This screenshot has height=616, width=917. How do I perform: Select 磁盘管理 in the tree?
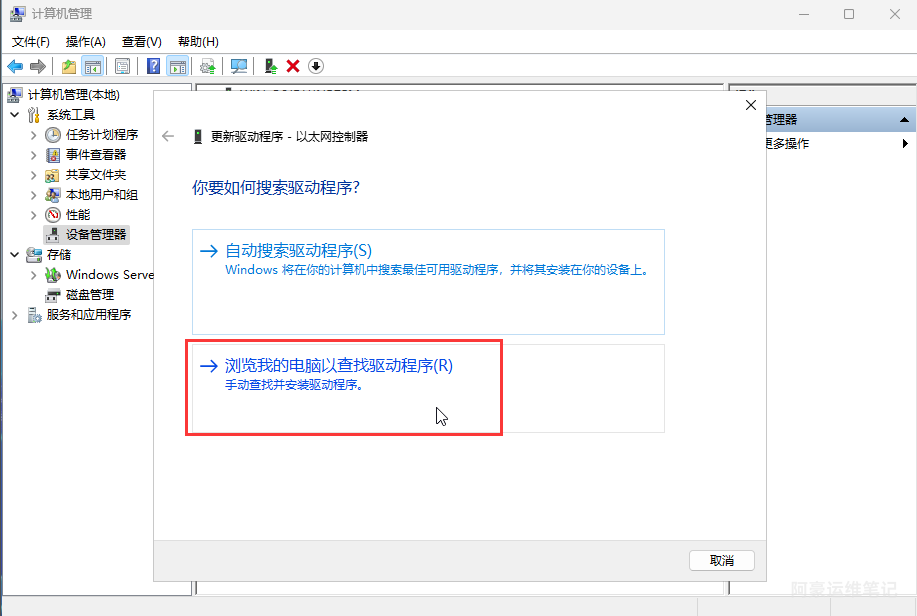pos(89,295)
